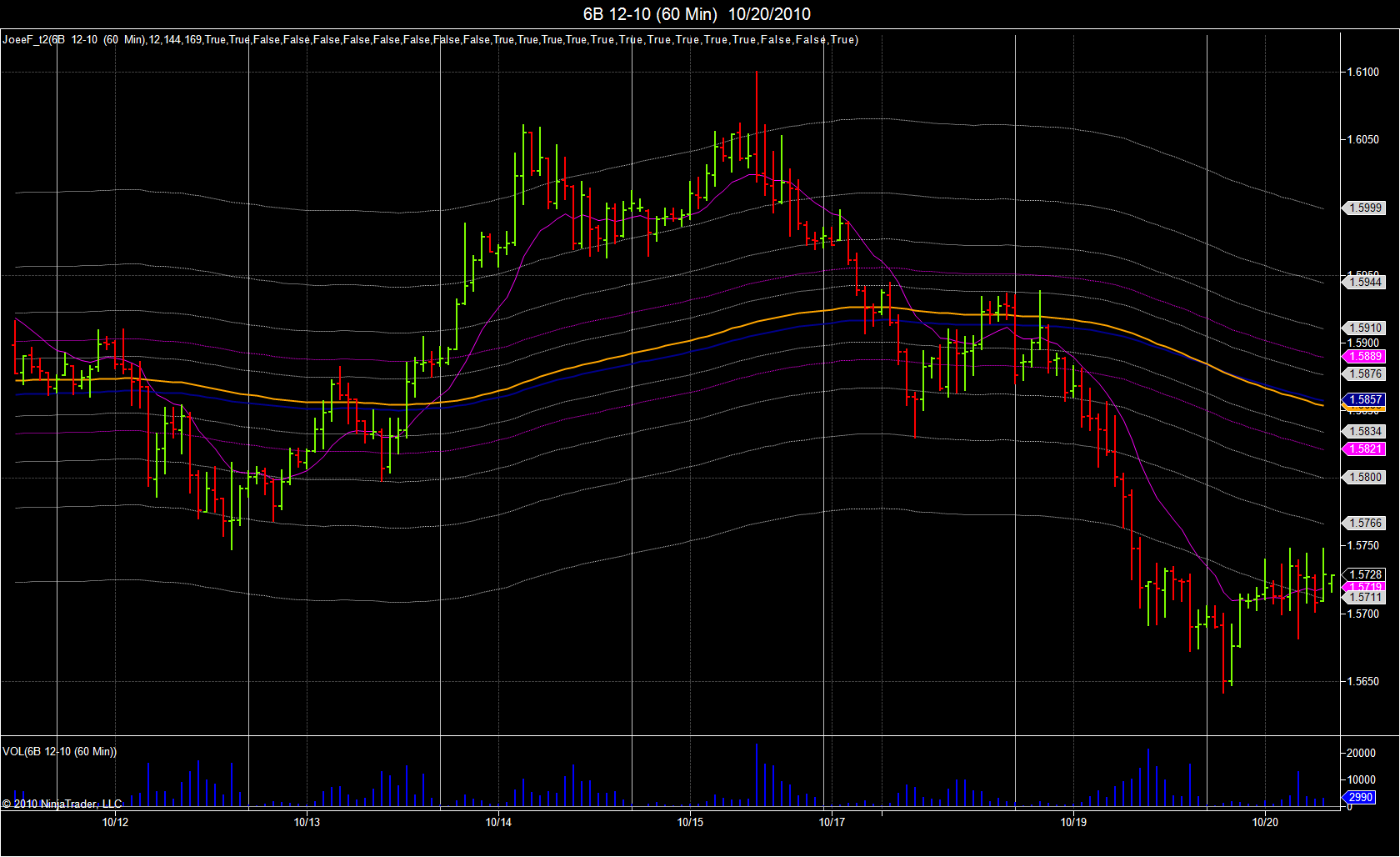Click the 1.5650 price axis label
Screen dimensions: 1400x857
(x=1363, y=681)
